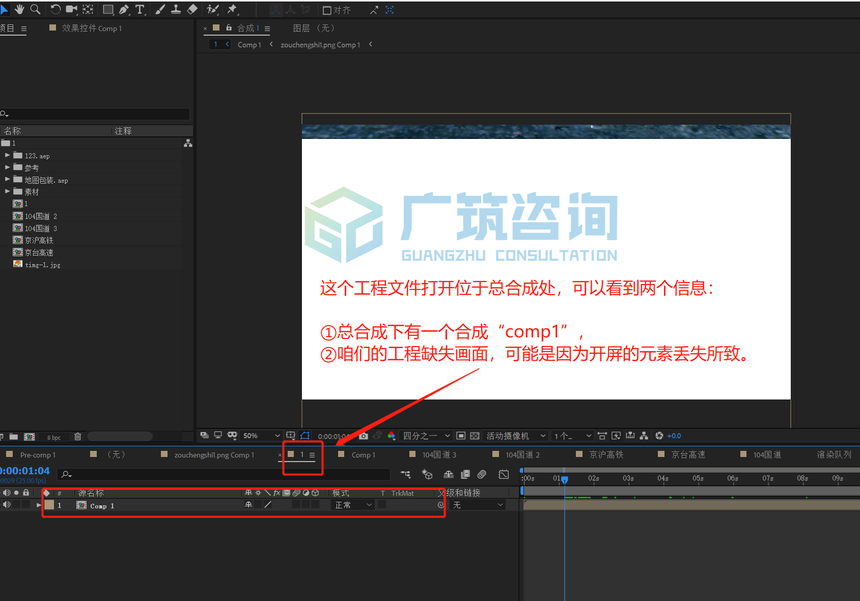Click the draft 3D icon in timeline

427,474
